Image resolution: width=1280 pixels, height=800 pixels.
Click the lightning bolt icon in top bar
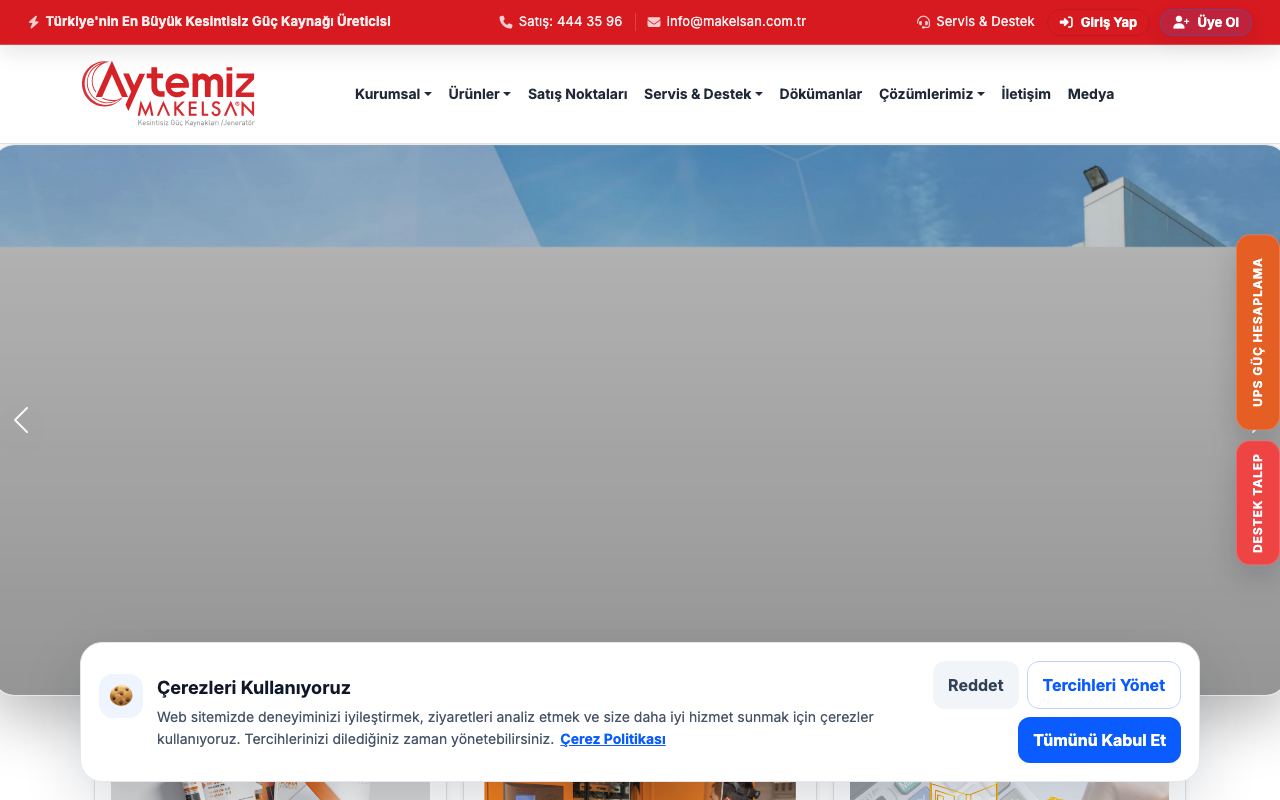click(x=34, y=22)
